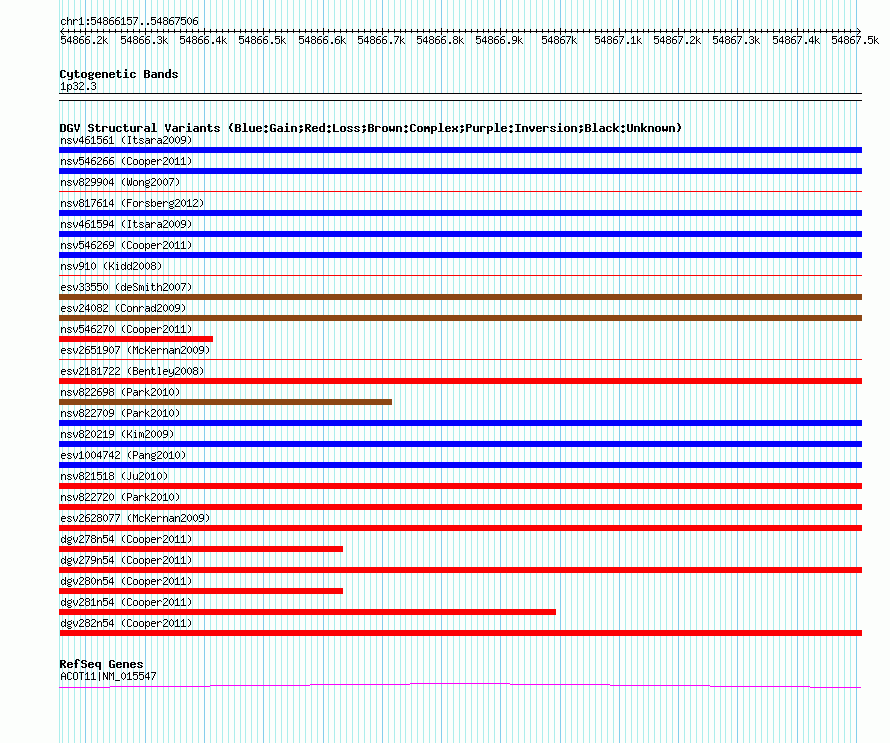The image size is (890, 743).
Task: Select the red bar under dgv281n54
Action: pyautogui.click(x=307, y=612)
